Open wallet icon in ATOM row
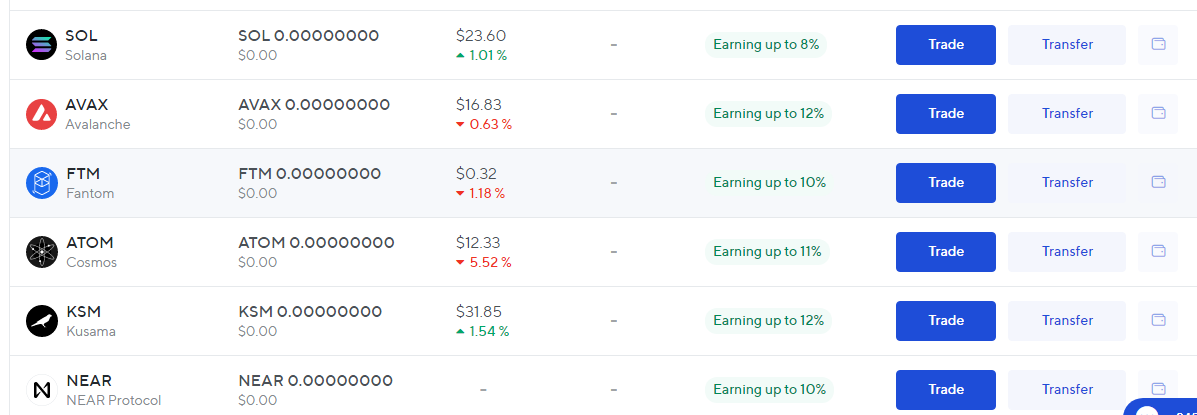 click(x=1159, y=252)
